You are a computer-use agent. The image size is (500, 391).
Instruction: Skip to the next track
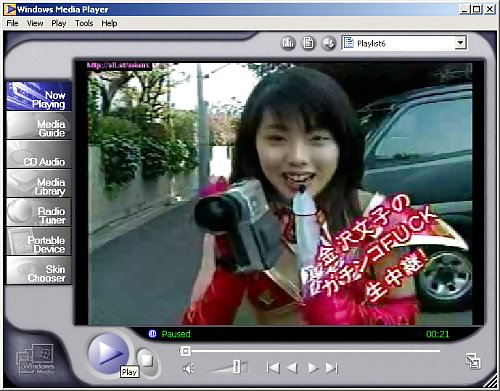pos(332,368)
